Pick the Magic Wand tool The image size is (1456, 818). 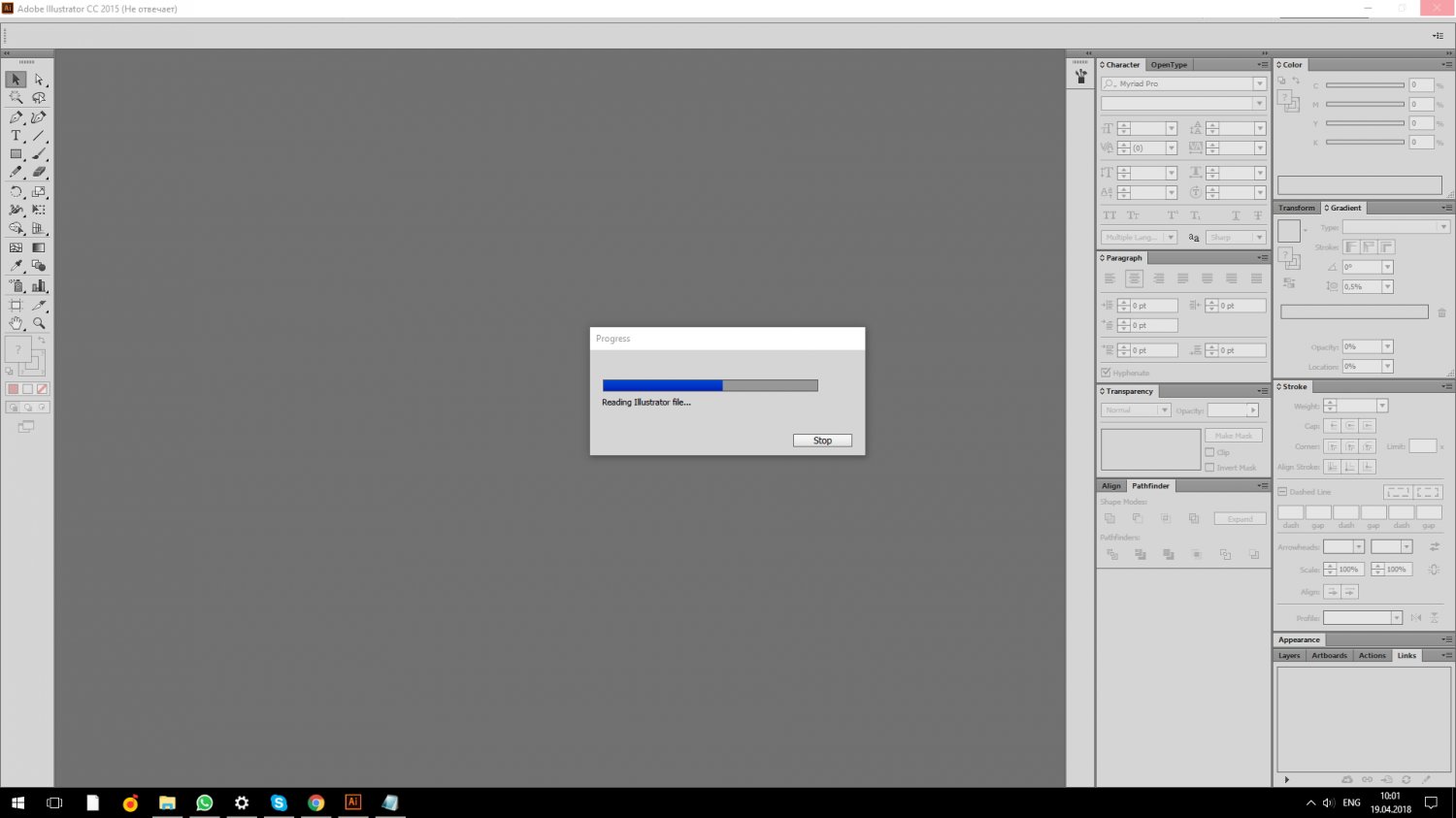point(16,98)
